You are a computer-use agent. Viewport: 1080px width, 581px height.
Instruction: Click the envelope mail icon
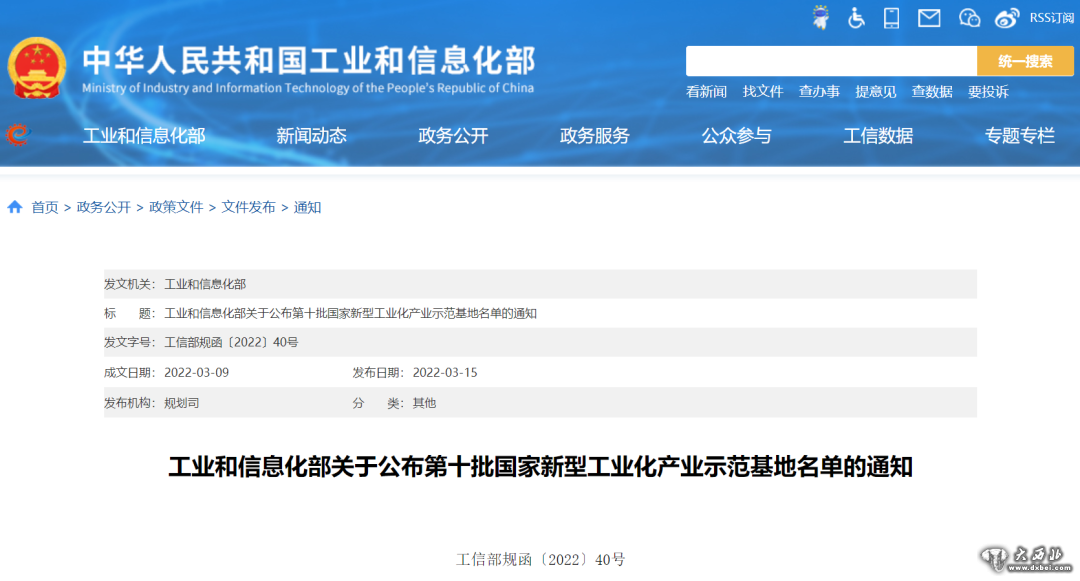pos(929,17)
